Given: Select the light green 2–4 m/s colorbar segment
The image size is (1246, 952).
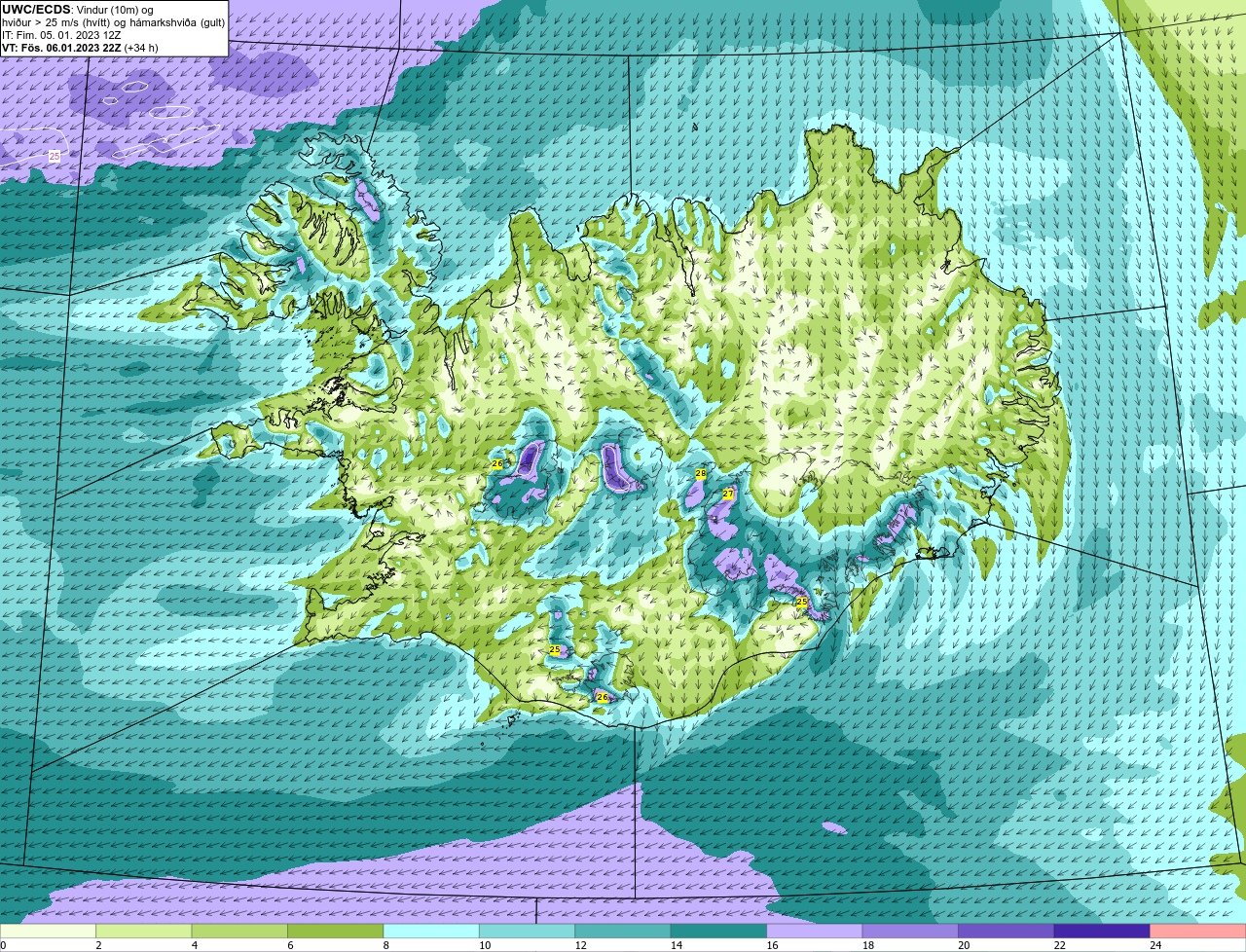Looking at the screenshot, I should 145,931.
